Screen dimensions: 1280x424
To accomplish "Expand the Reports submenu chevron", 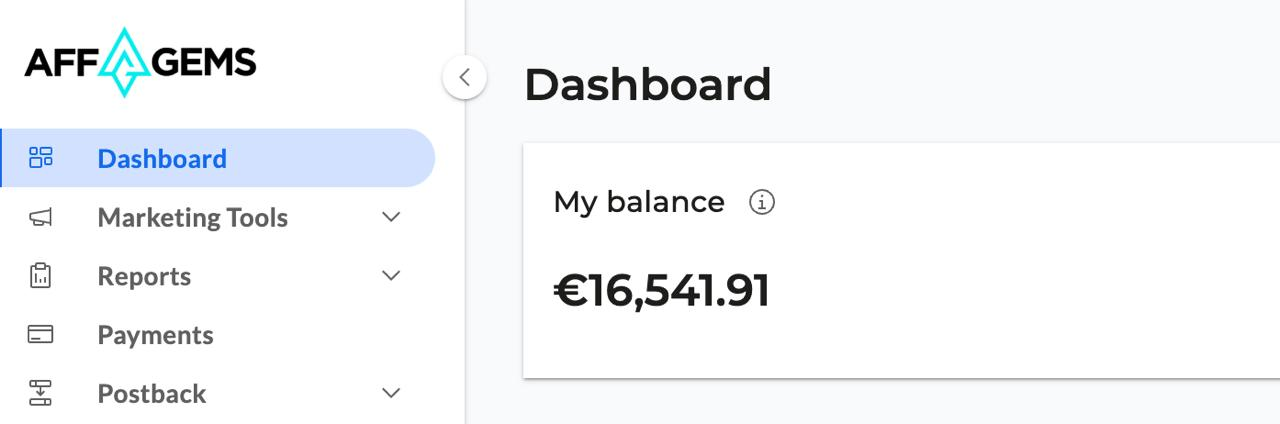I will [x=391, y=276].
